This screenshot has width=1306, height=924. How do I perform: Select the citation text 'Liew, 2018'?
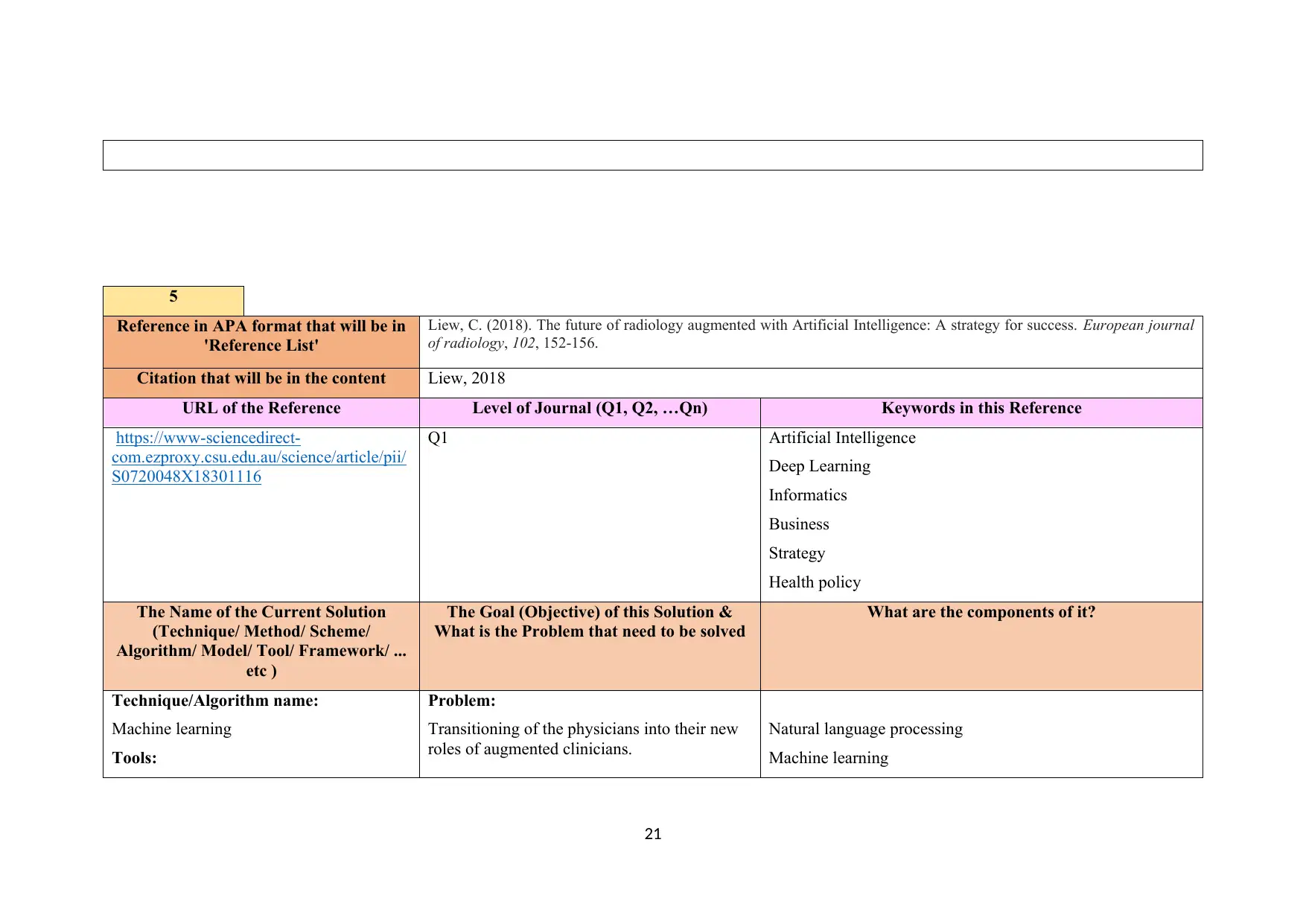466,378
